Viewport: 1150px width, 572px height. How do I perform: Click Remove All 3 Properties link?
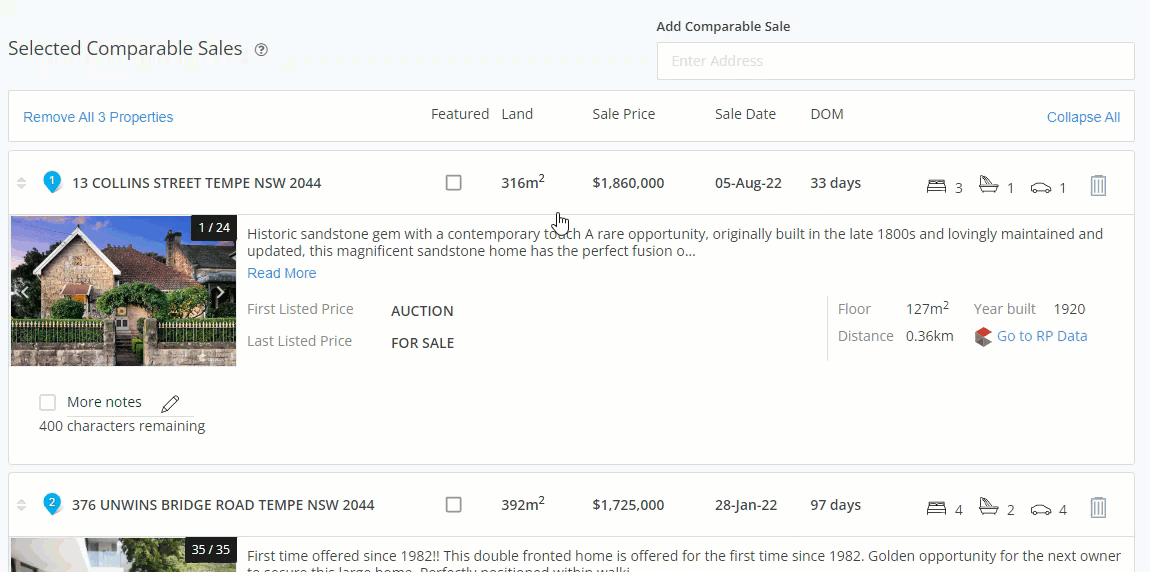click(x=98, y=117)
